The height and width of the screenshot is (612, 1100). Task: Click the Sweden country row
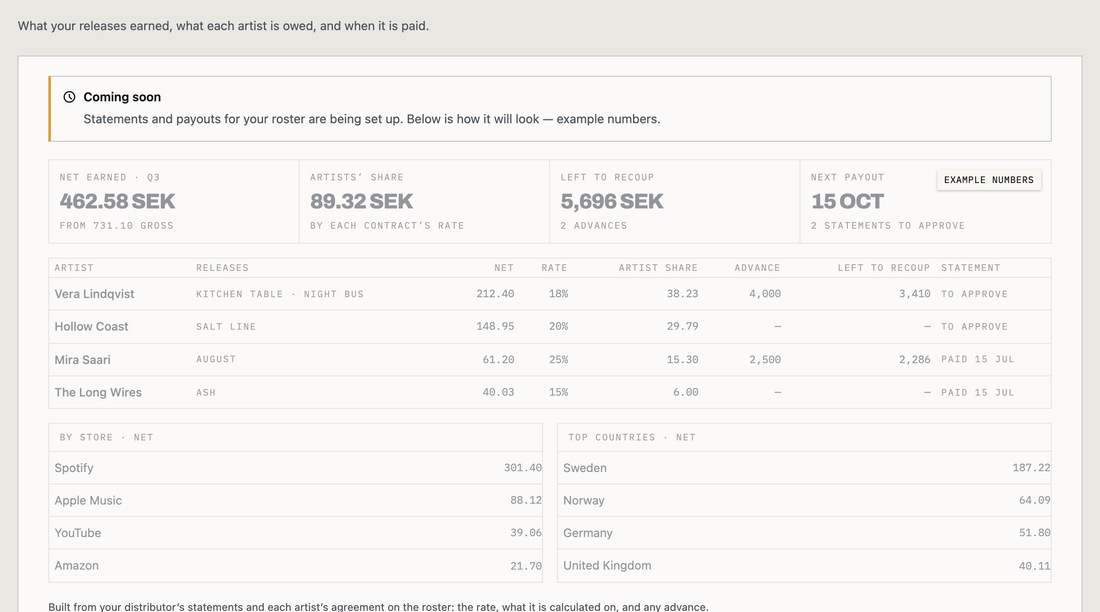pos(804,467)
